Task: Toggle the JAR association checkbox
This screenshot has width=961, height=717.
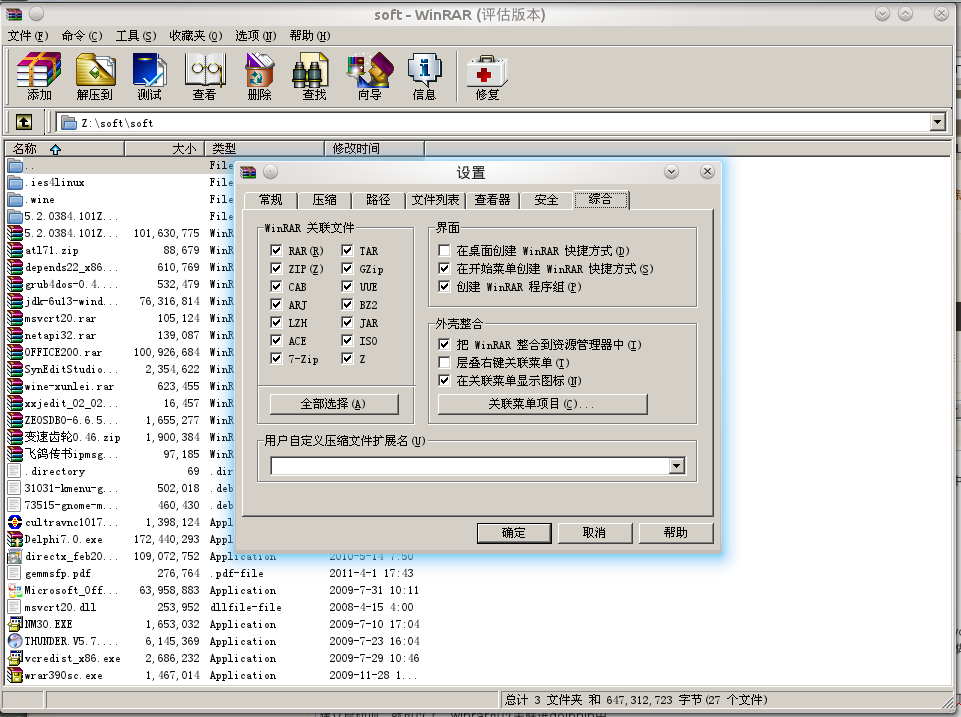Action: 347,322
